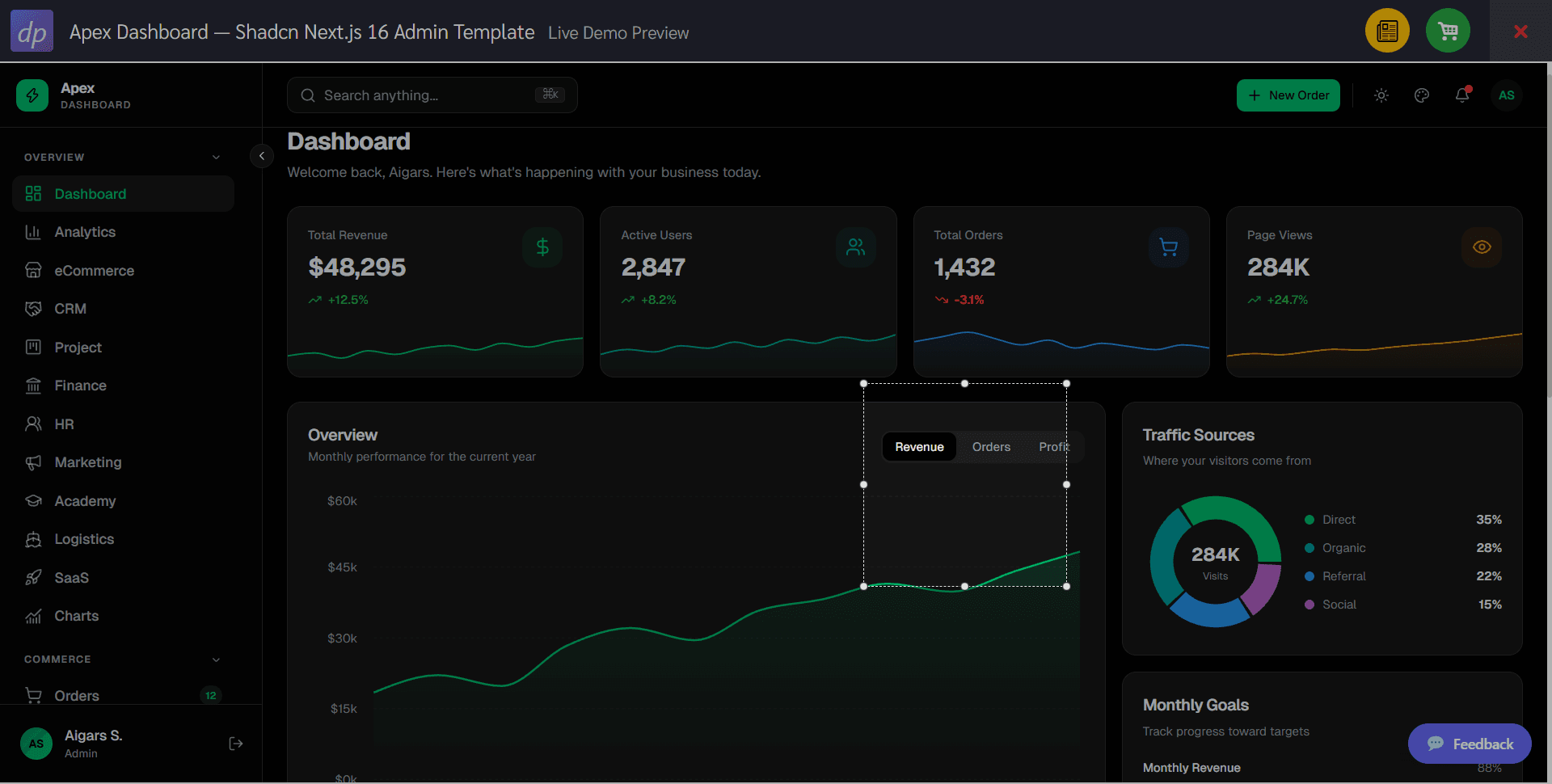
Task: Switch chart to Orders tab
Action: (991, 447)
